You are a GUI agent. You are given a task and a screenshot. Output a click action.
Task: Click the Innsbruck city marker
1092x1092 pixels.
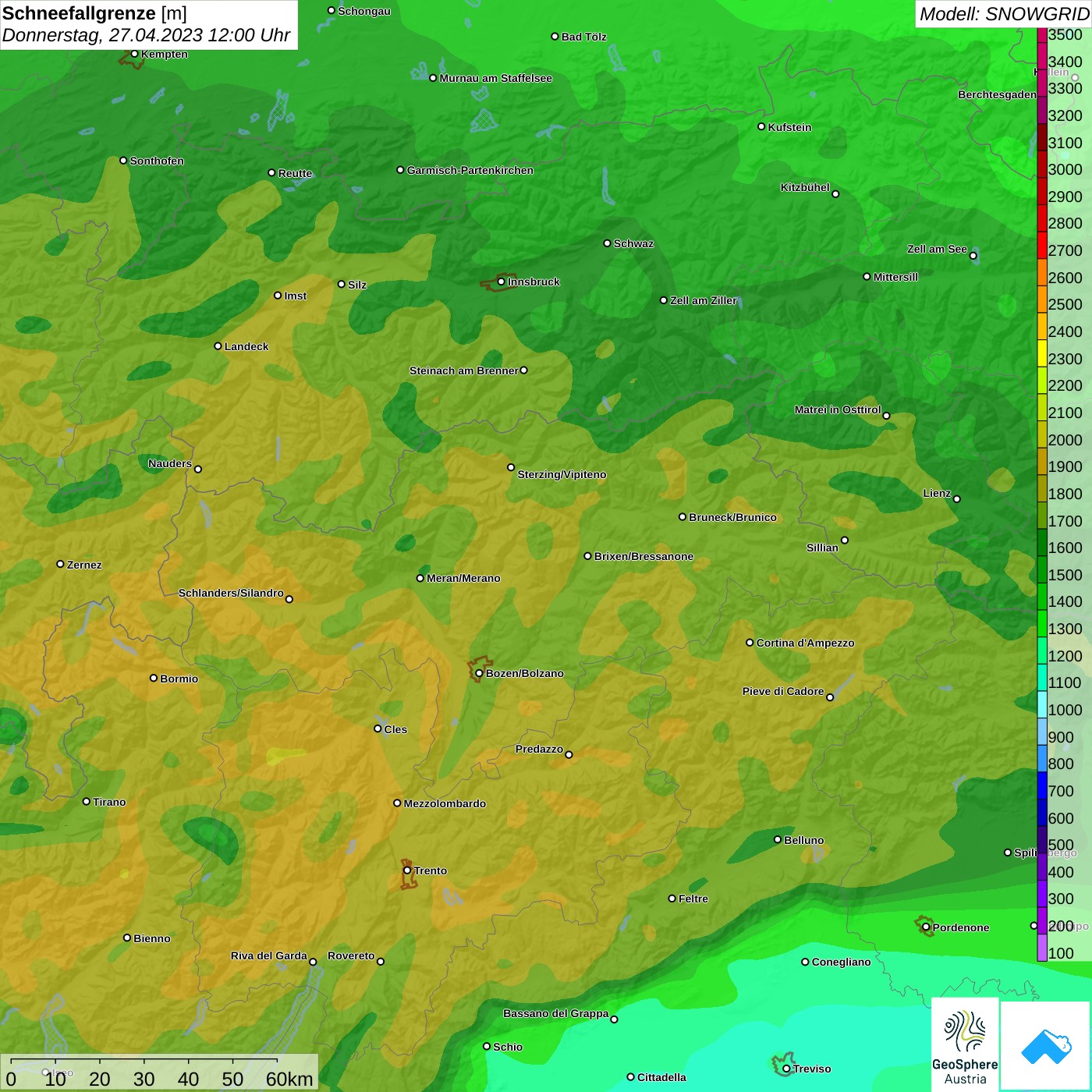pyautogui.click(x=501, y=282)
